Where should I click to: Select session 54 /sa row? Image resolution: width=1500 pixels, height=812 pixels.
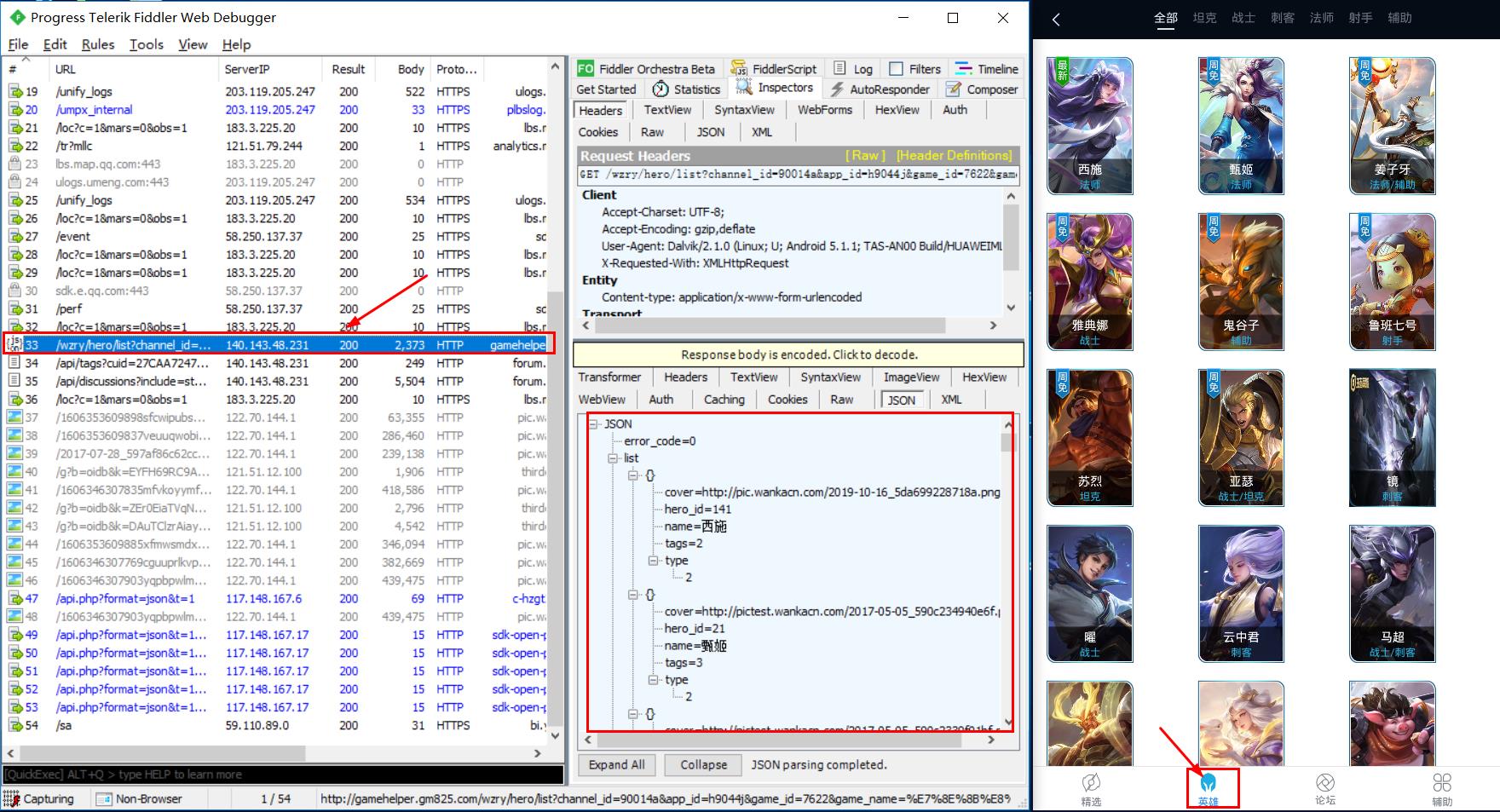[277, 726]
